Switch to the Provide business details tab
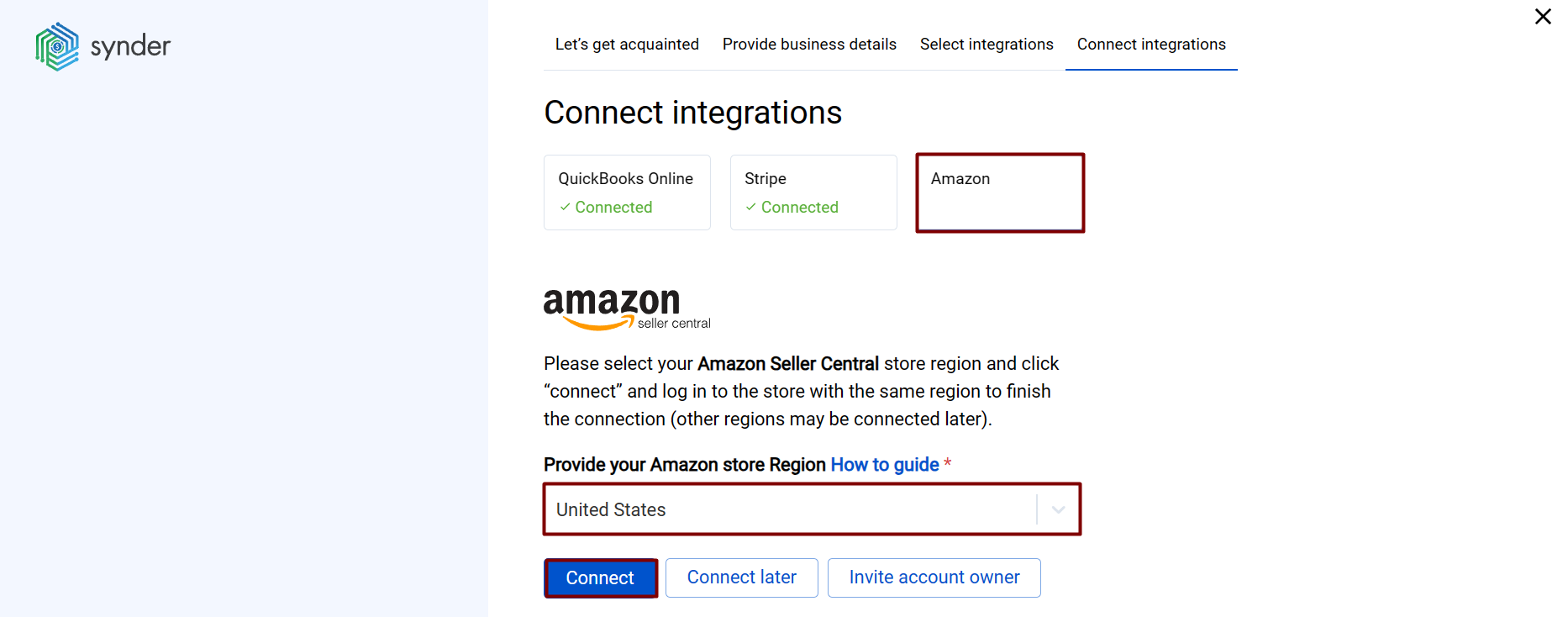This screenshot has width=1568, height=617. pos(808,44)
